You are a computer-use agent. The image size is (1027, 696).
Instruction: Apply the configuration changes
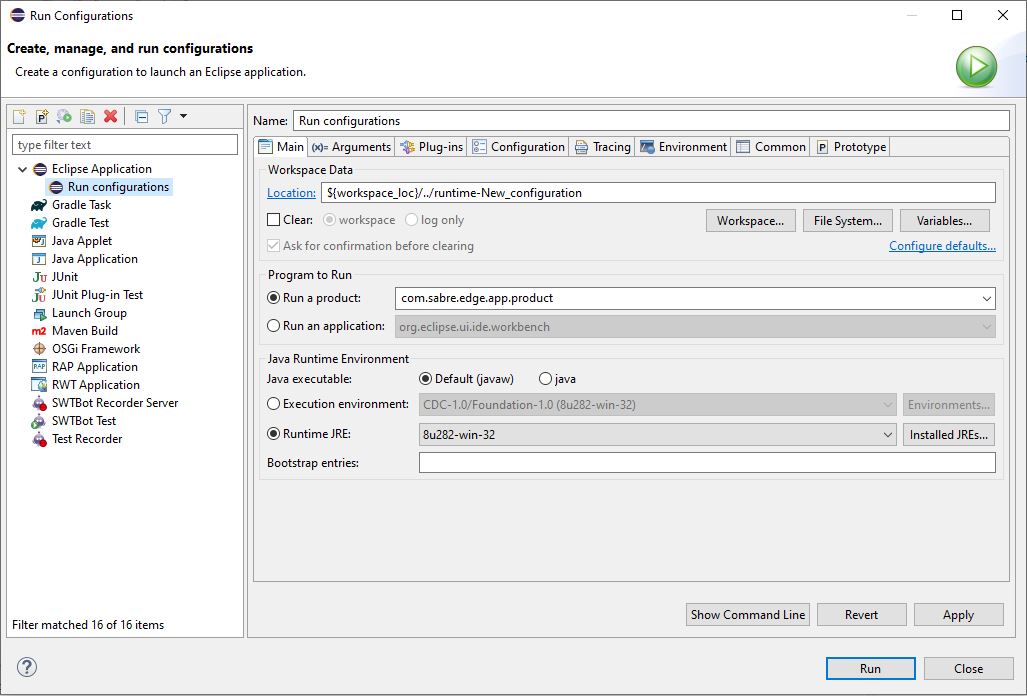(958, 615)
